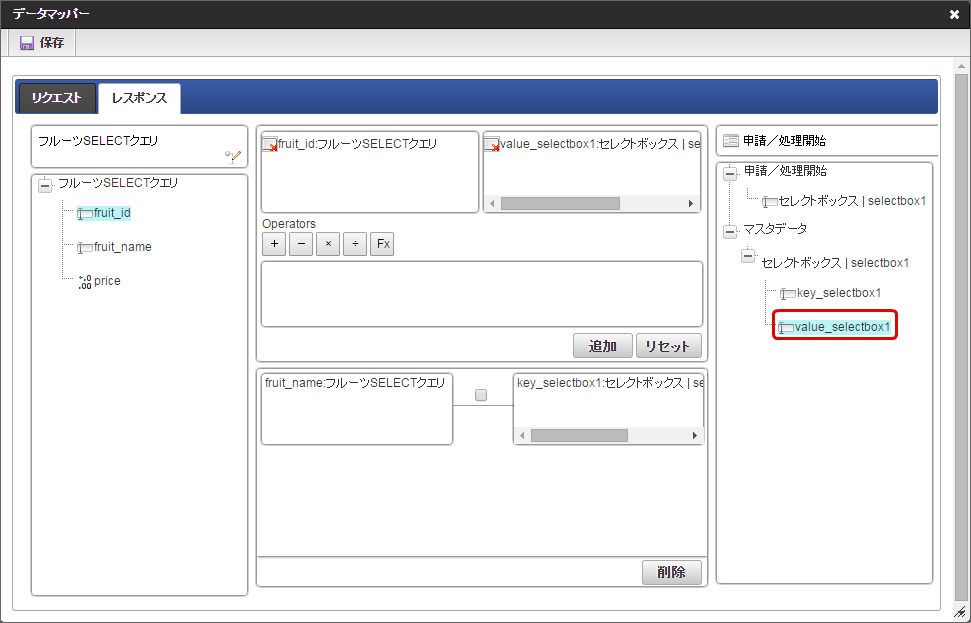Select the マスタデータ tree label
Image resolution: width=971 pixels, height=623 pixels.
tap(775, 229)
